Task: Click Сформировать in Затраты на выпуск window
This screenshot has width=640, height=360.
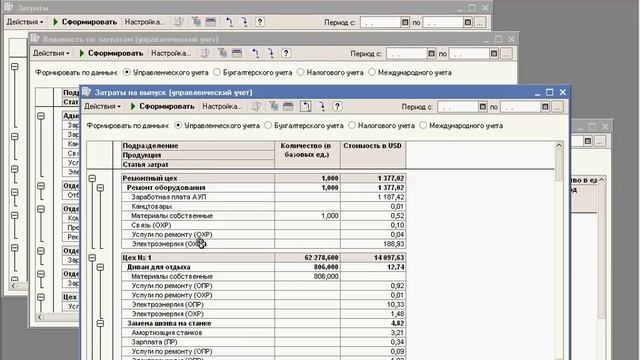Action: pyautogui.click(x=162, y=107)
